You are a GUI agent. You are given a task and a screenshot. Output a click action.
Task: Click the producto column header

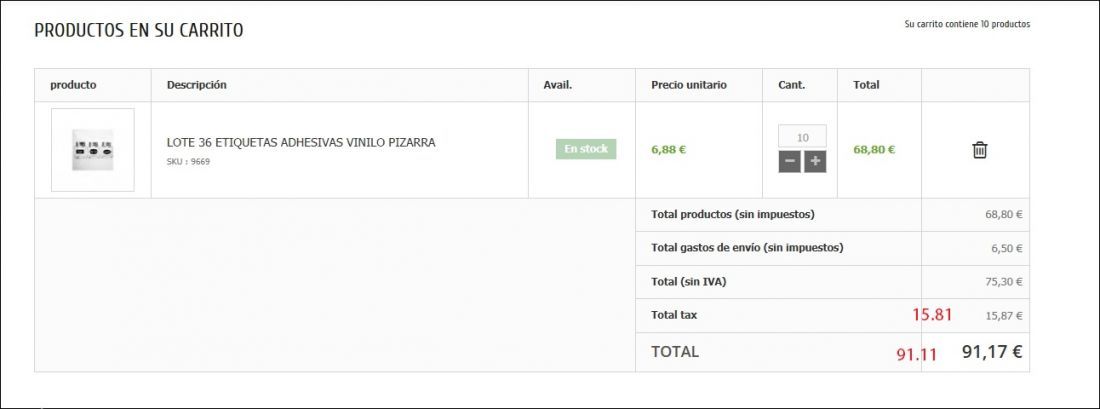pos(73,85)
